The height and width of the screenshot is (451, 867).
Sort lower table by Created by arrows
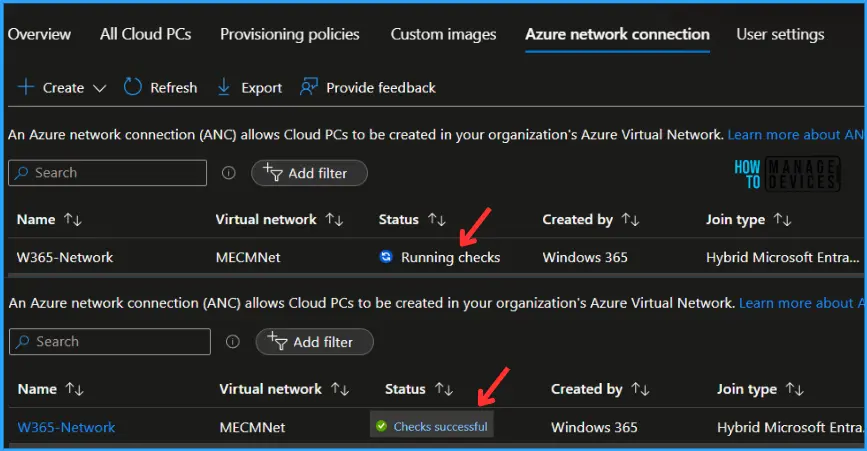pyautogui.click(x=640, y=389)
